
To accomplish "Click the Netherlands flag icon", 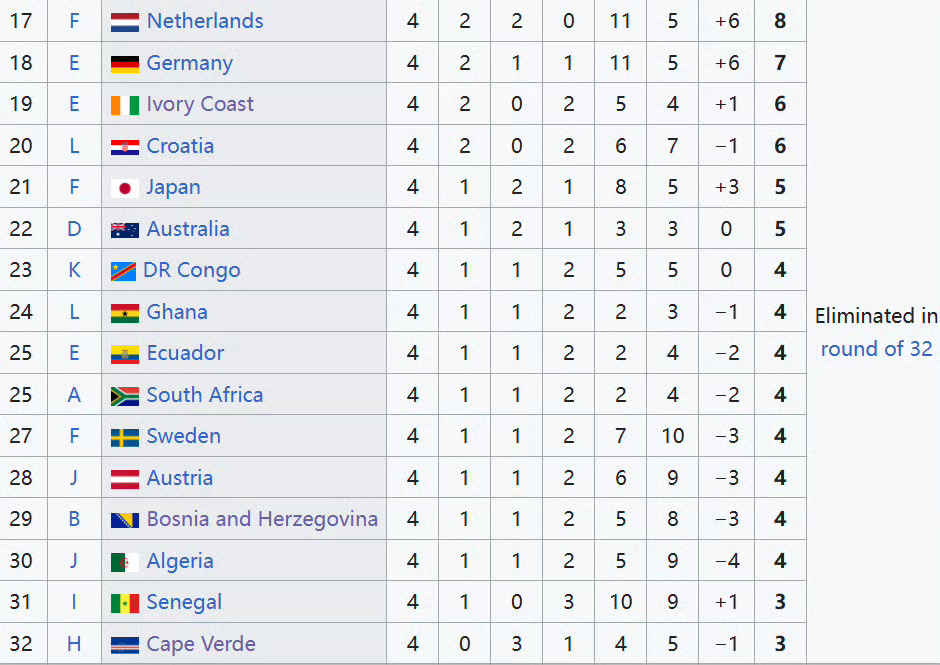I will coord(125,22).
